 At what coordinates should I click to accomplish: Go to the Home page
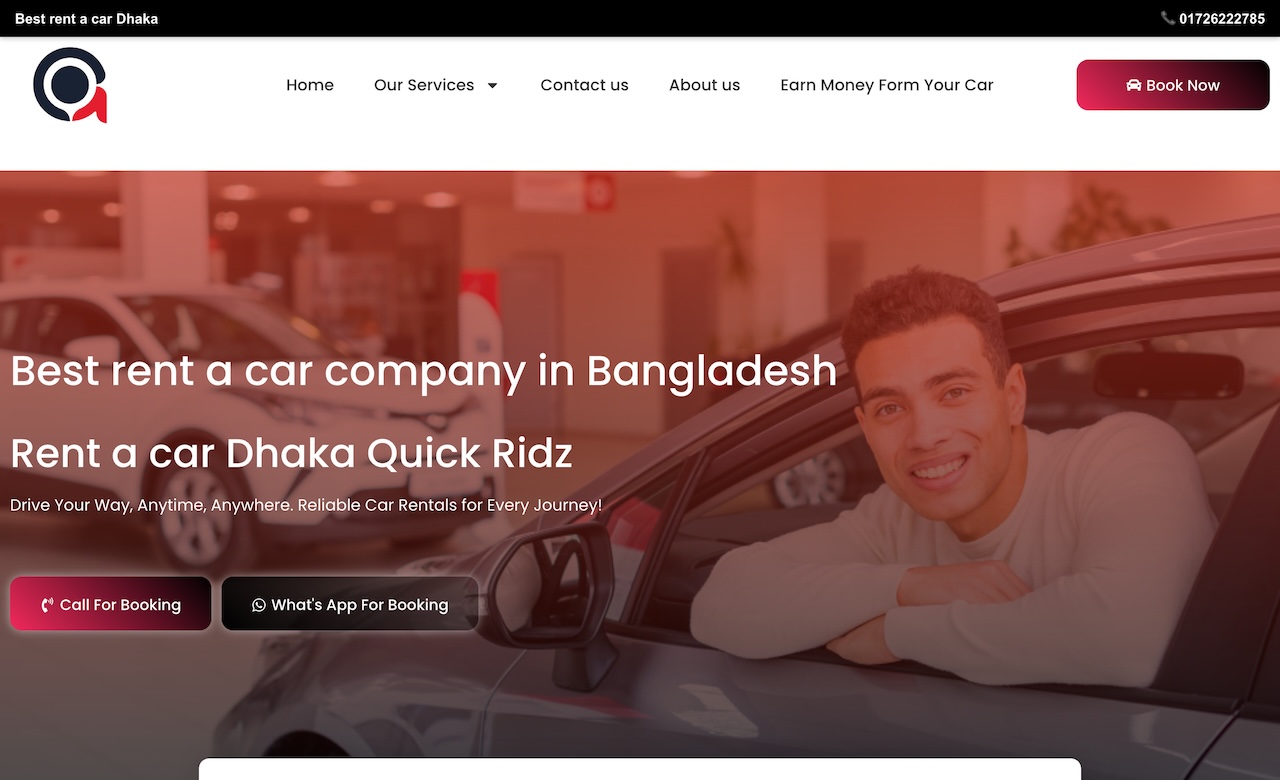(x=310, y=85)
